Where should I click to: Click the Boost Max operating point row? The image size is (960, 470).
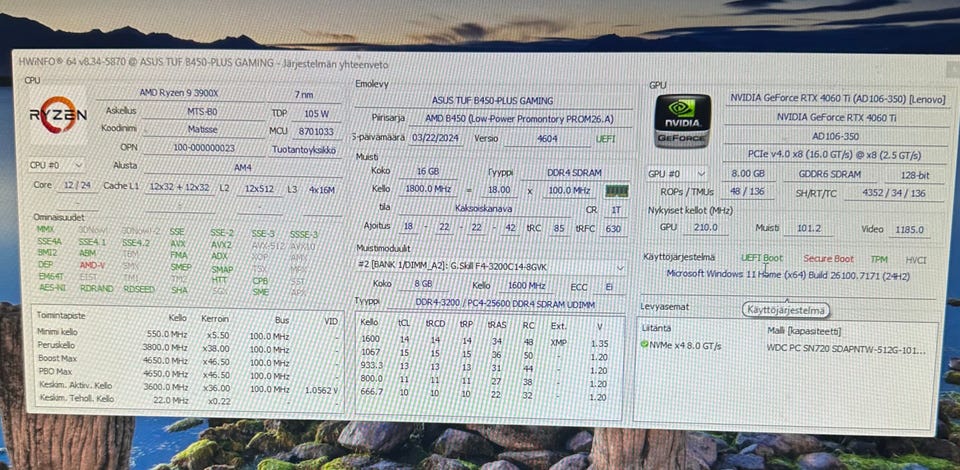[187, 362]
